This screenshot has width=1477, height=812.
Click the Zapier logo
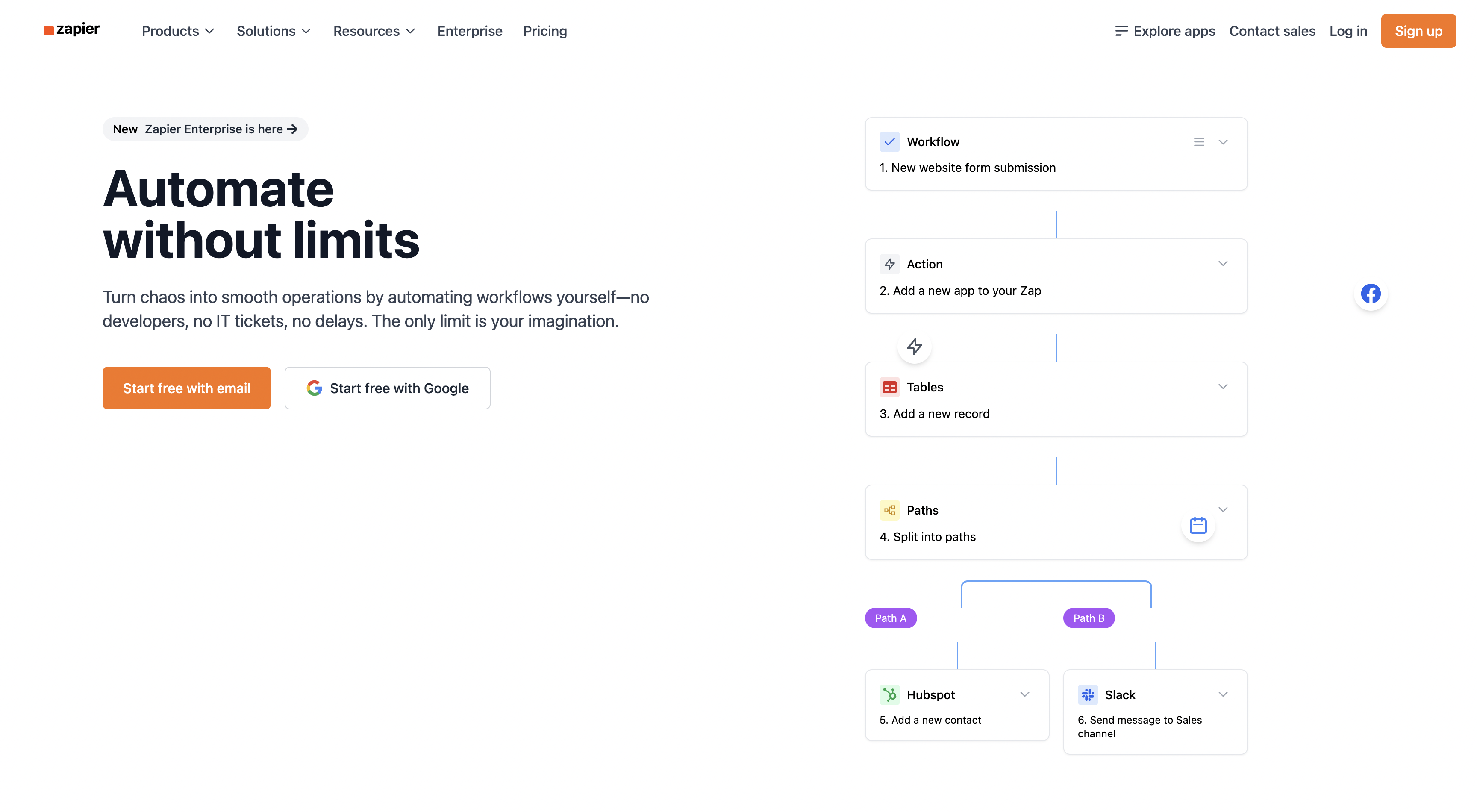pos(72,30)
